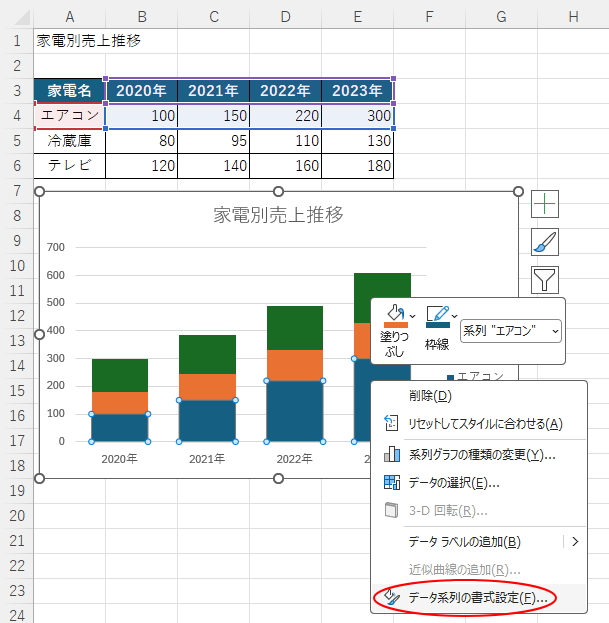The height and width of the screenshot is (623, 609).
Task: Click データ ラベルの追加 menu item
Action: (x=465, y=542)
